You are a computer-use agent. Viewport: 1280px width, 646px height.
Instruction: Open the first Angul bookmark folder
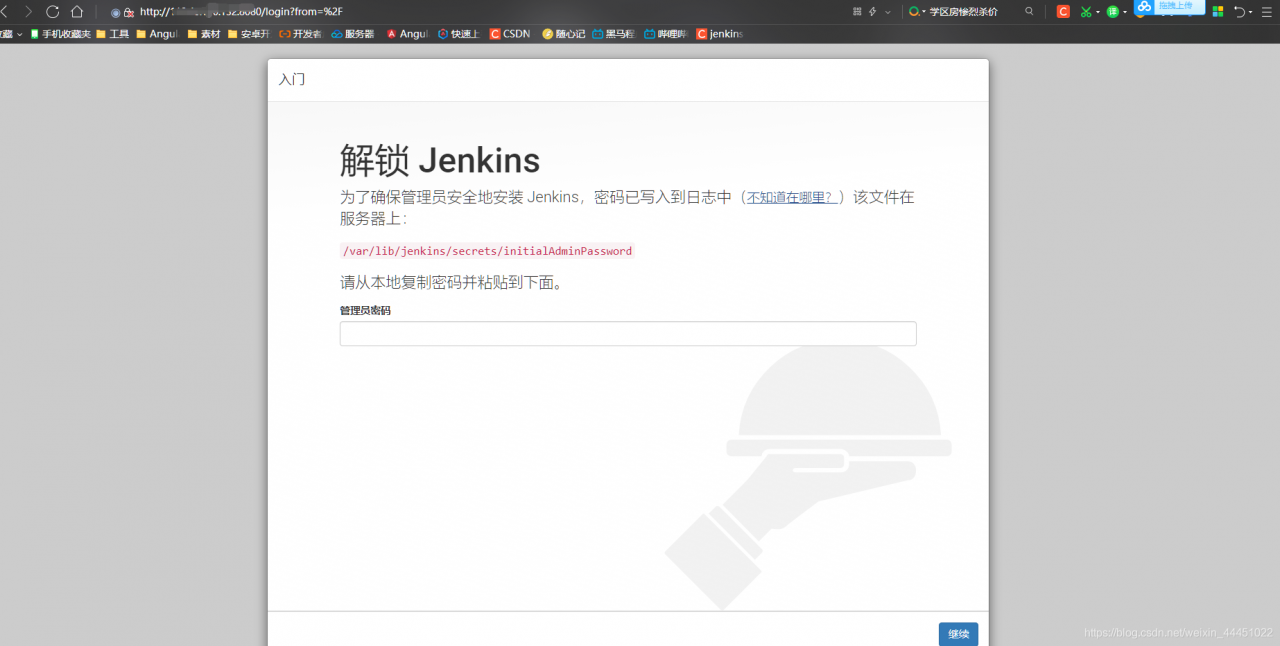click(157, 34)
